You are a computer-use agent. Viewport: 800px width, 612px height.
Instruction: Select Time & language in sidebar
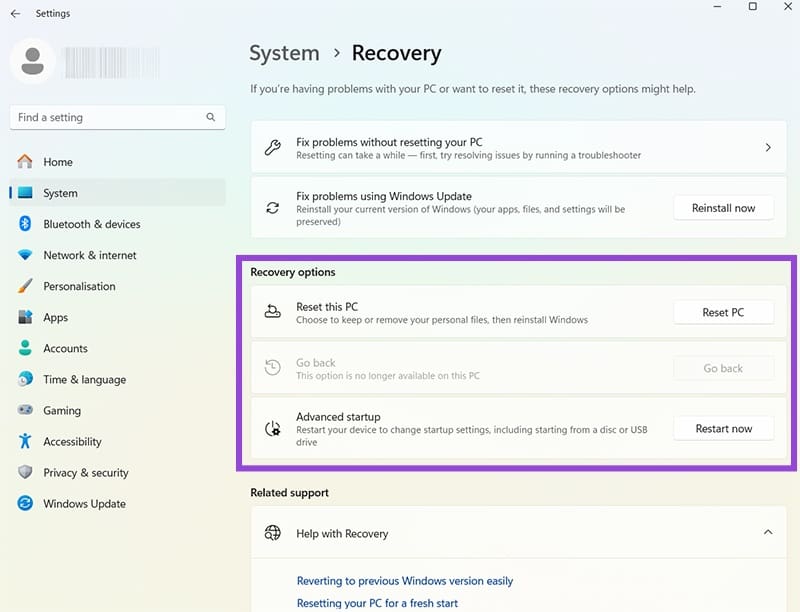84,379
